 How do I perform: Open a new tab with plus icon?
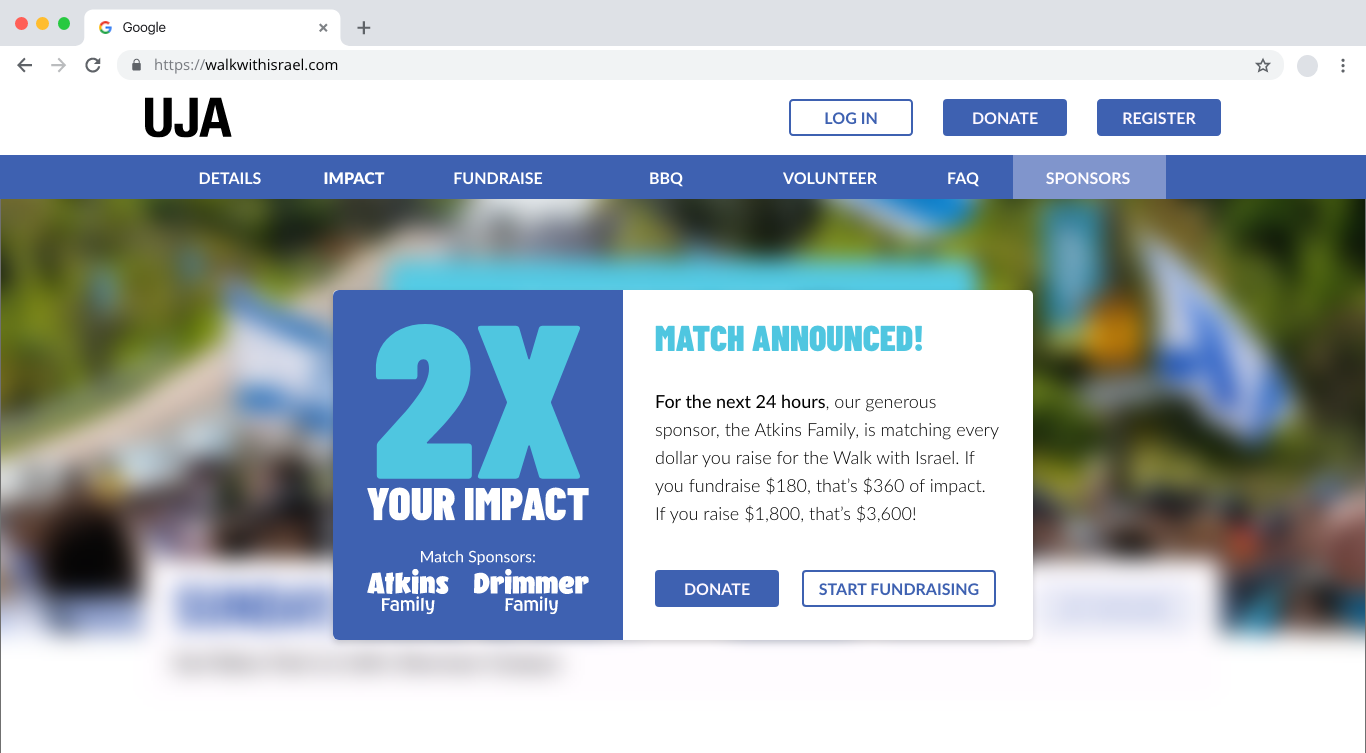pos(364,28)
